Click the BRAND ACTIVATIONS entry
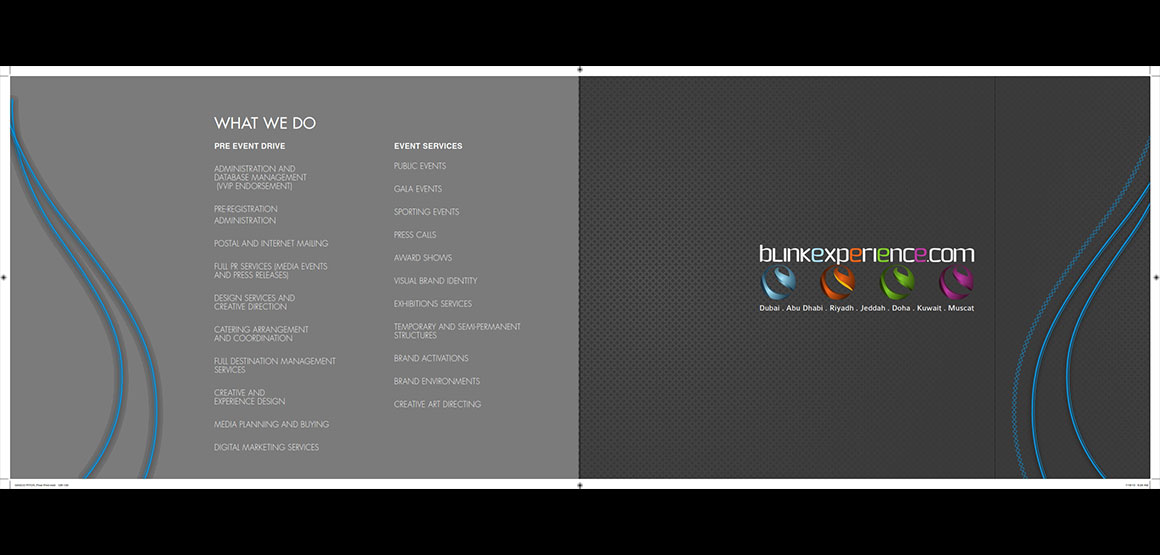The height and width of the screenshot is (555, 1160). 431,358
